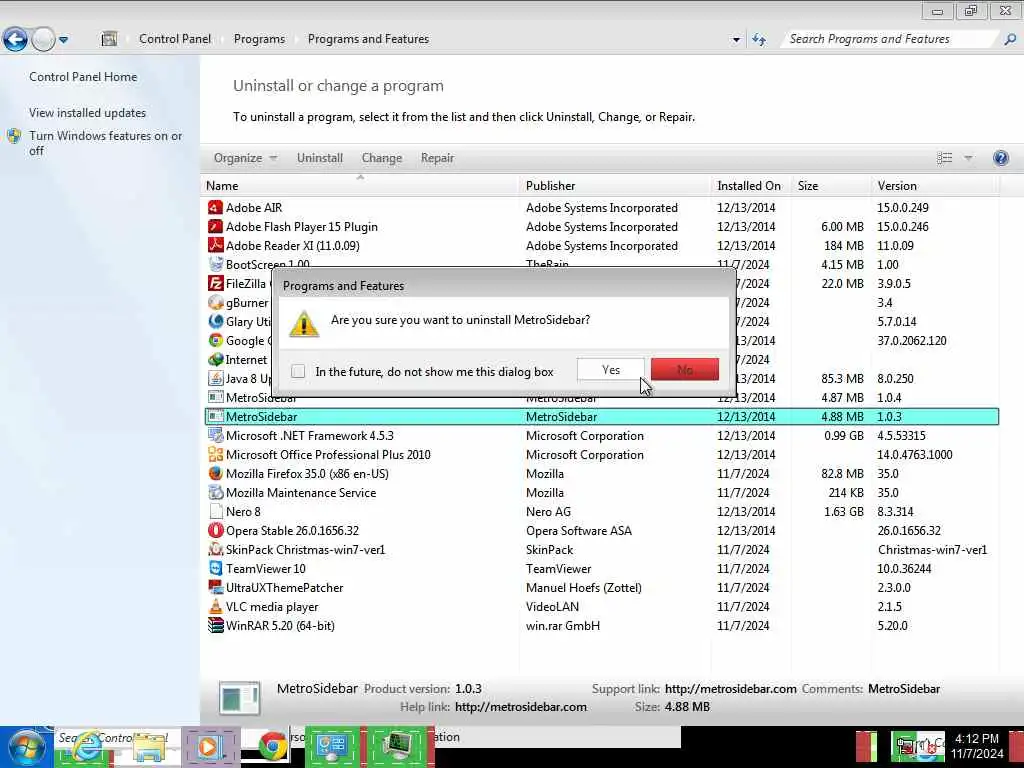Open View installed updates link
The image size is (1024, 768).
click(88, 113)
